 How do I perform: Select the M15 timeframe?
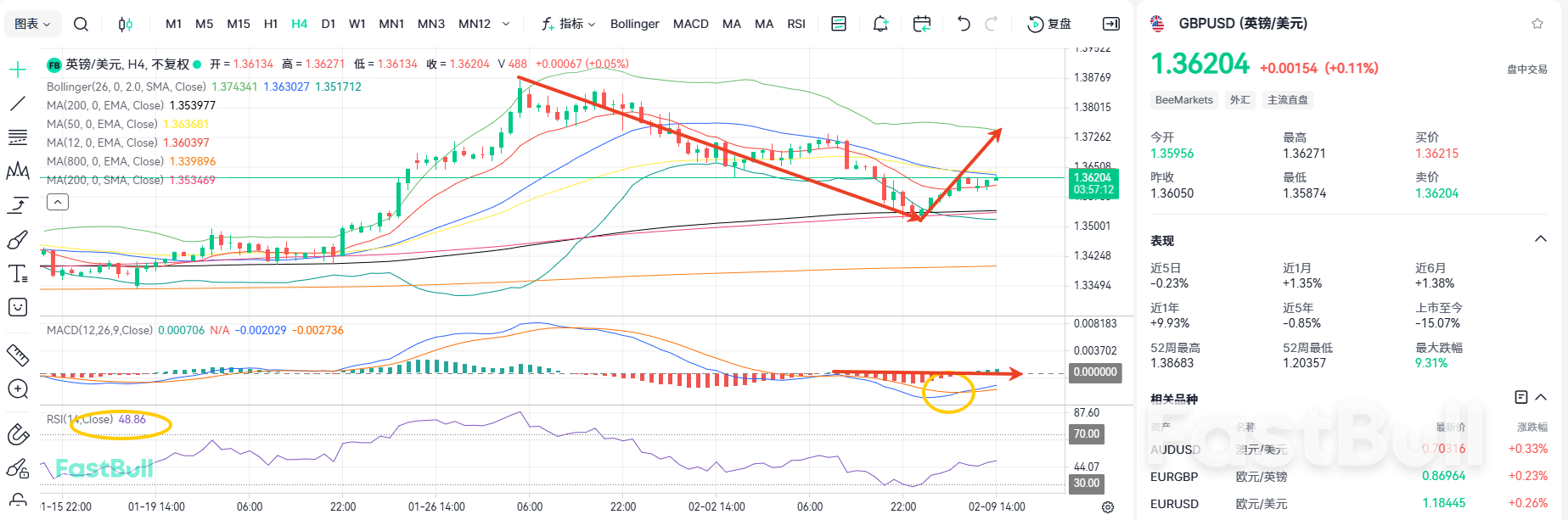[x=238, y=24]
